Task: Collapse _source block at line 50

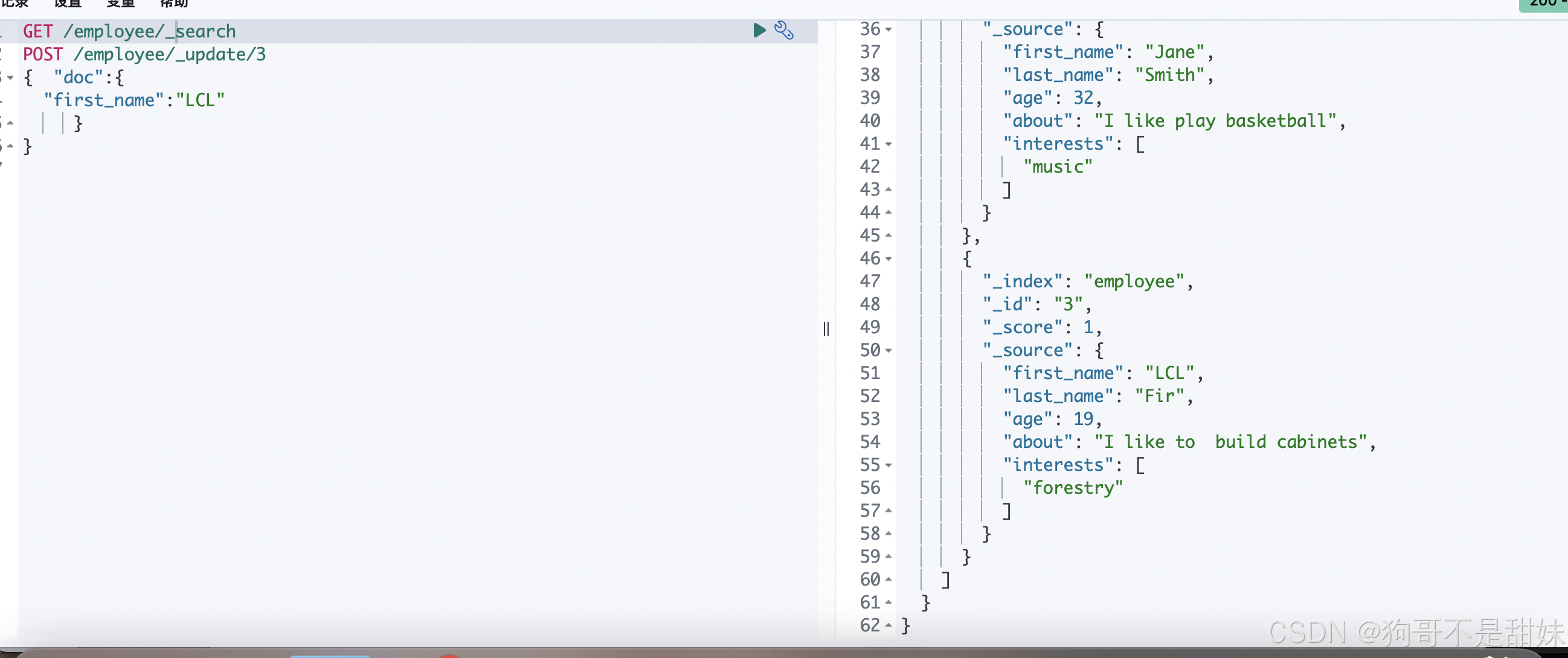Action: coord(888,351)
